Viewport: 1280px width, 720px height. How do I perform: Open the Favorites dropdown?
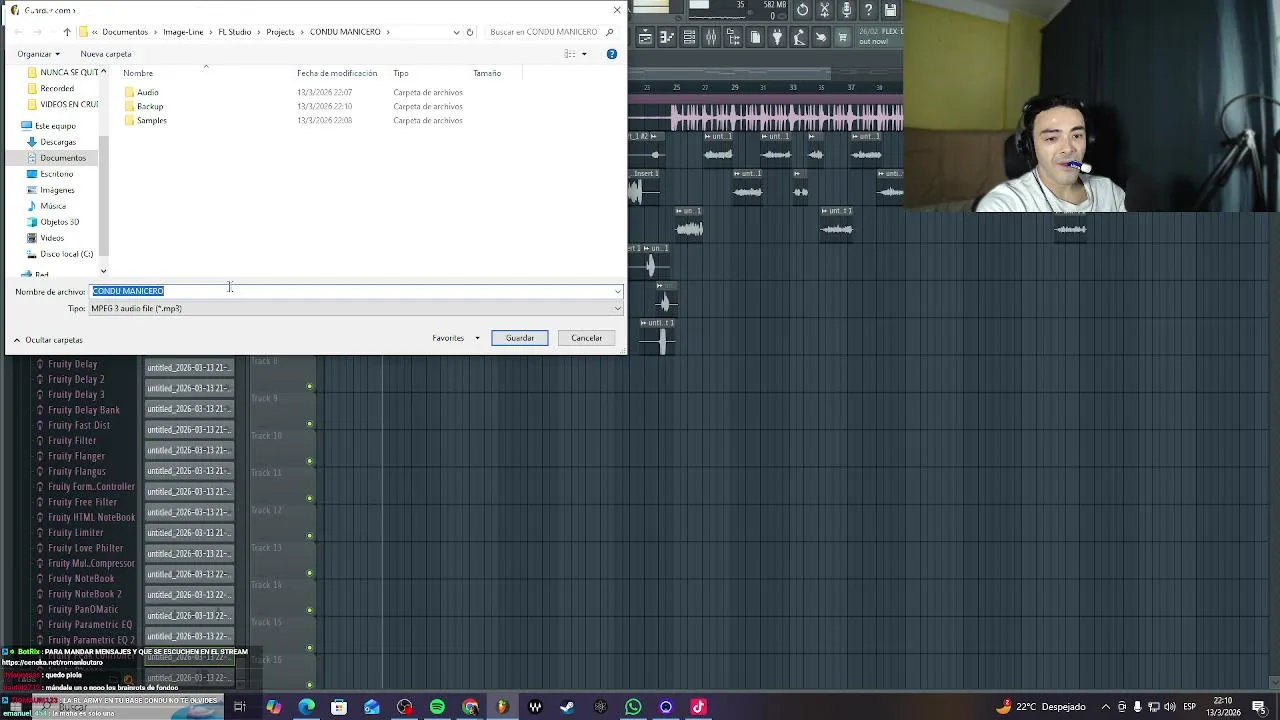point(456,338)
